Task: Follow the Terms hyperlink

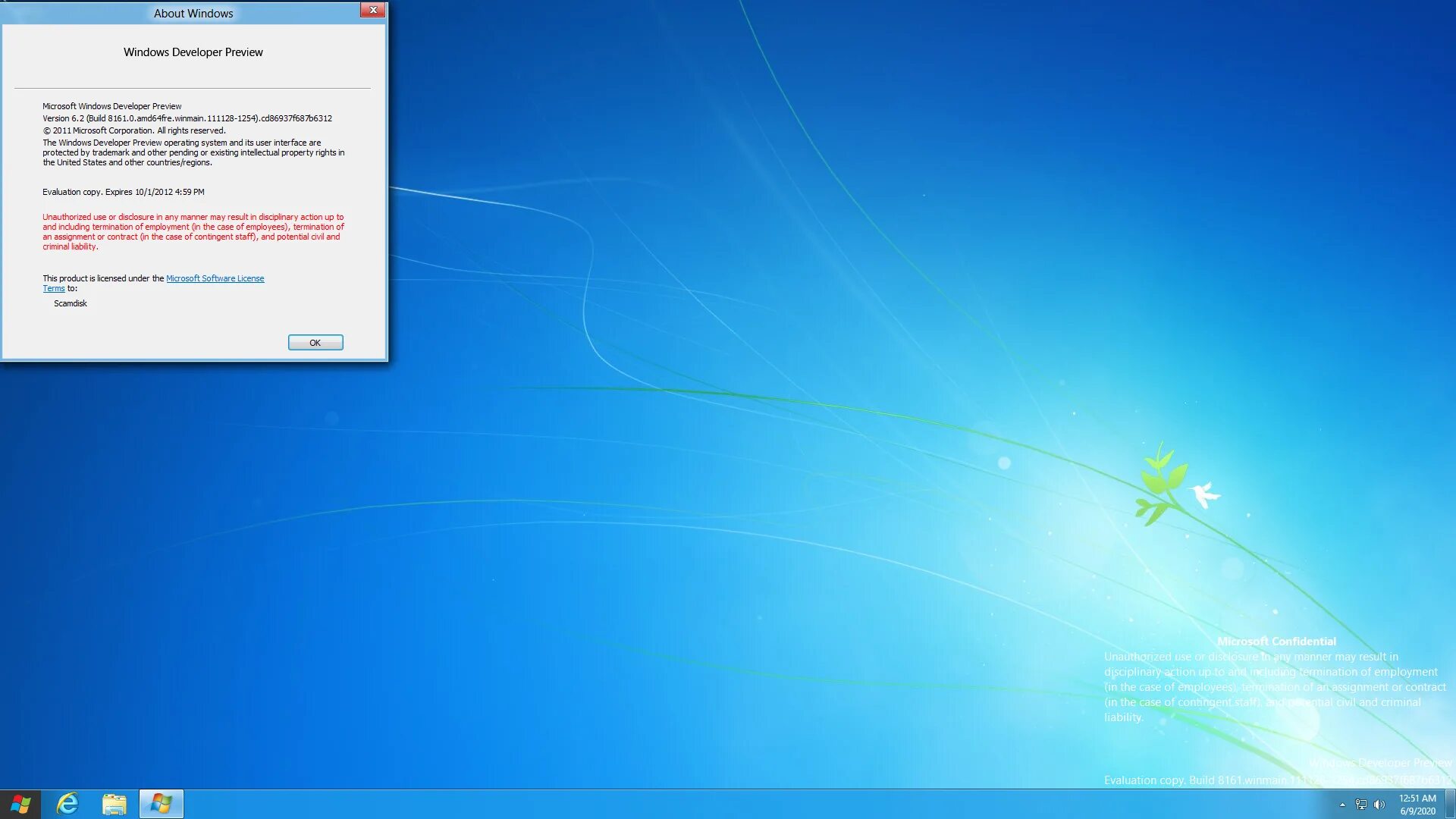Action: tap(53, 288)
